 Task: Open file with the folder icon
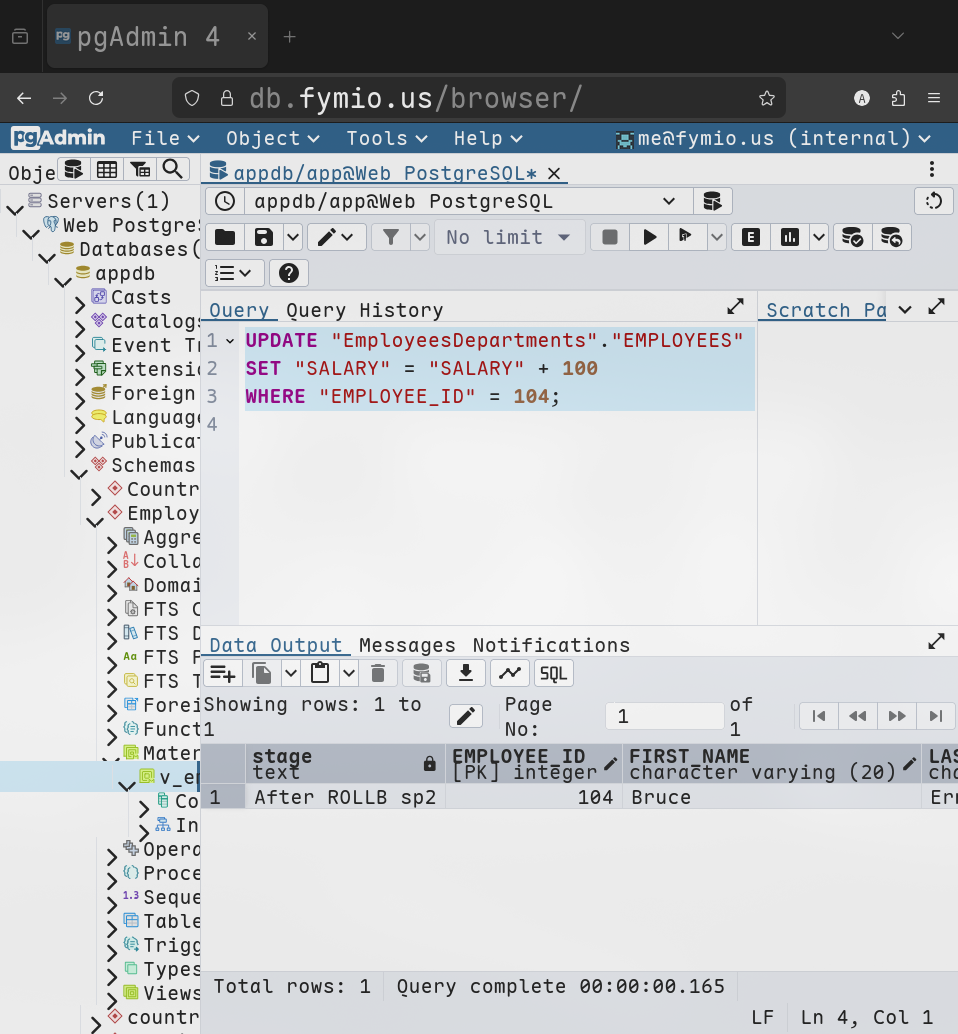tap(225, 237)
